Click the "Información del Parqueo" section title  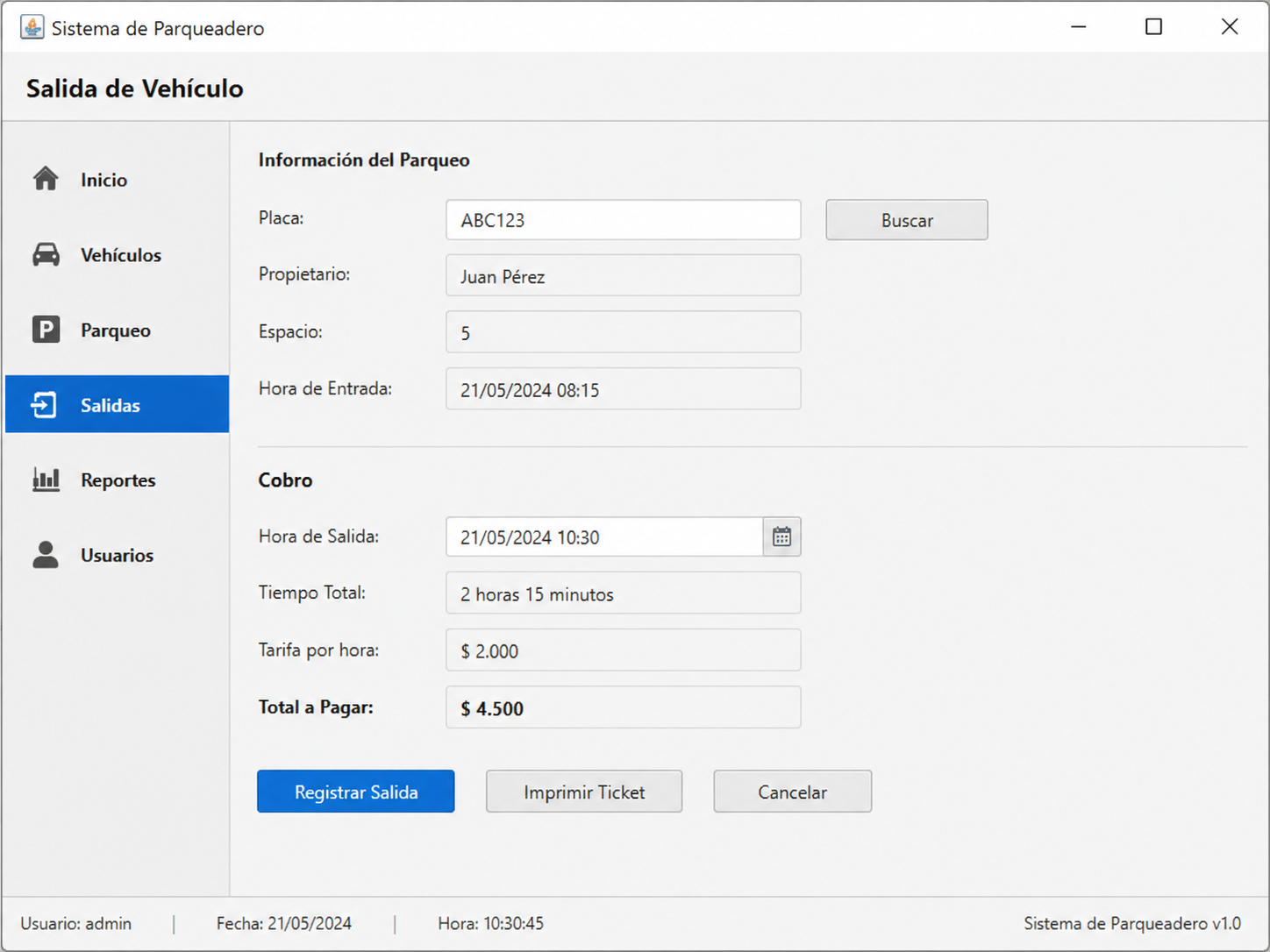pos(364,160)
